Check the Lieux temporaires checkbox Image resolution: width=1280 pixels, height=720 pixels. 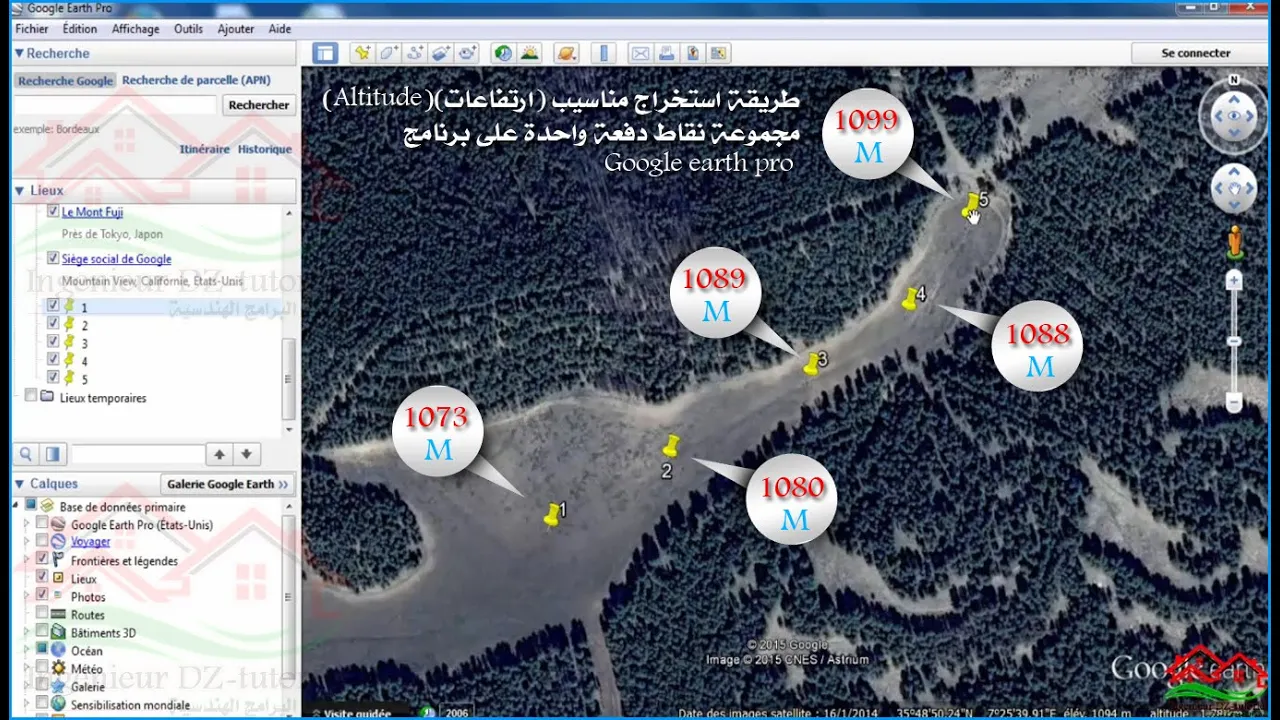[x=31, y=396]
